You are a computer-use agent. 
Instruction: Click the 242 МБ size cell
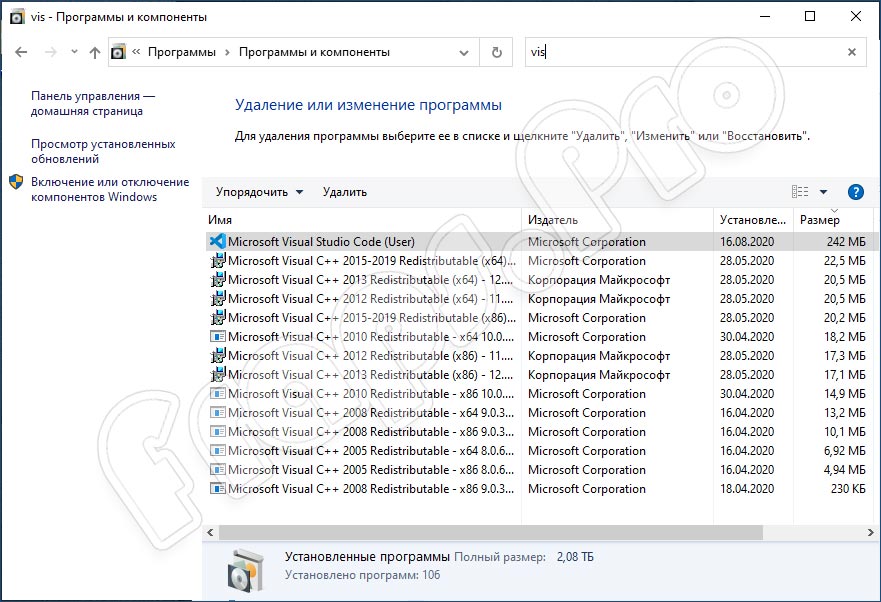point(846,242)
